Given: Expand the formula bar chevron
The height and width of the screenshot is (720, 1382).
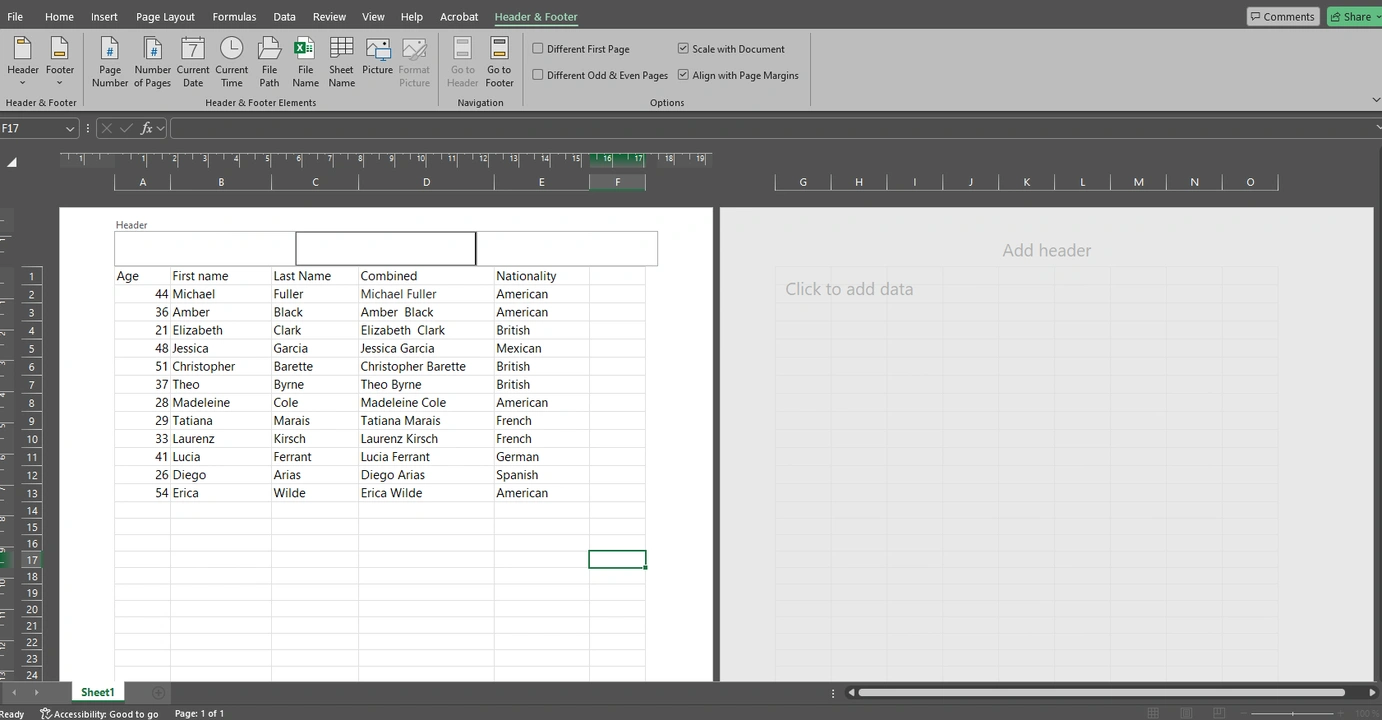Looking at the screenshot, I should 1377,128.
